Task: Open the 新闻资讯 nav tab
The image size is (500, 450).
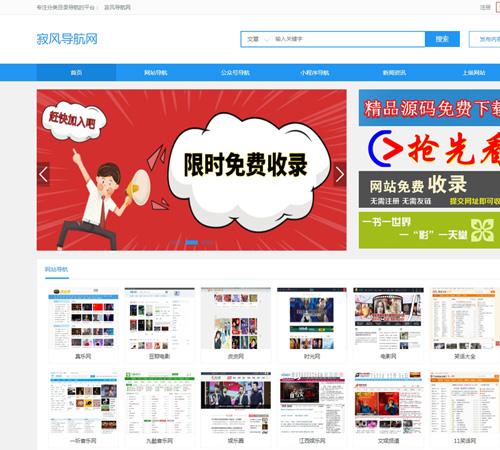Action: (x=394, y=72)
